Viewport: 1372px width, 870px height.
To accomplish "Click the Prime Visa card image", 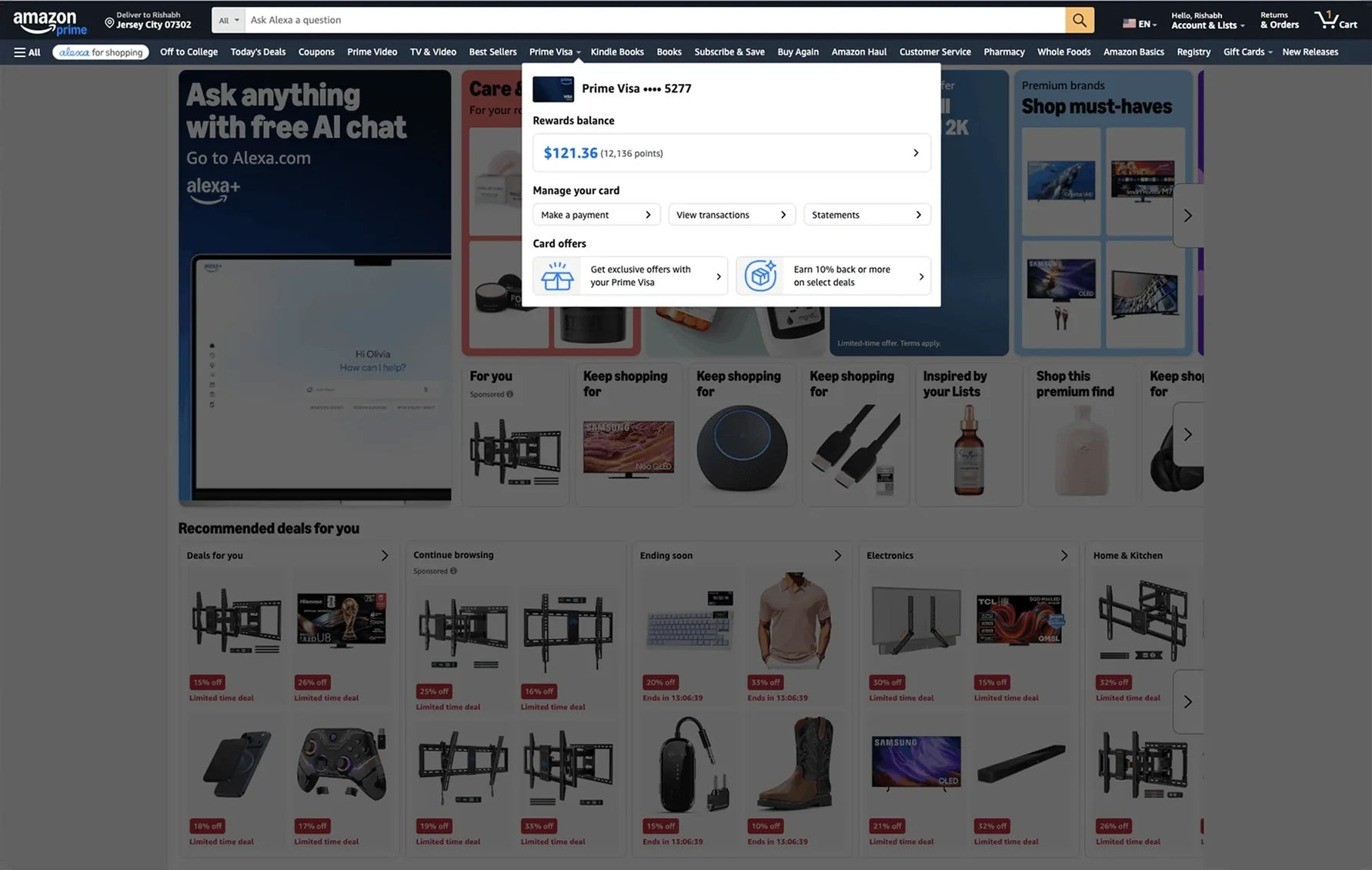I will 553,89.
